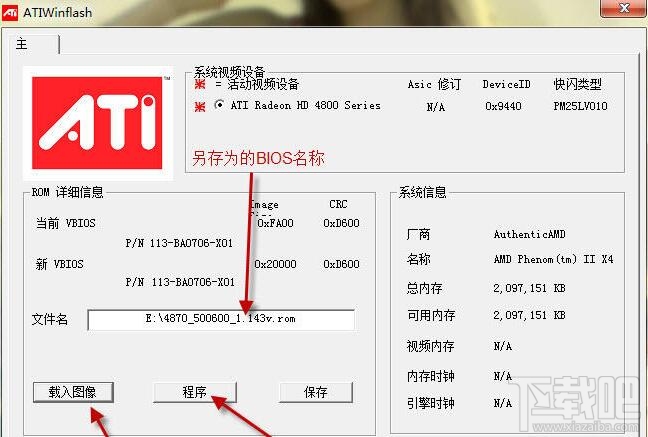Click the ATIWinflash window title text

(x=57, y=12)
